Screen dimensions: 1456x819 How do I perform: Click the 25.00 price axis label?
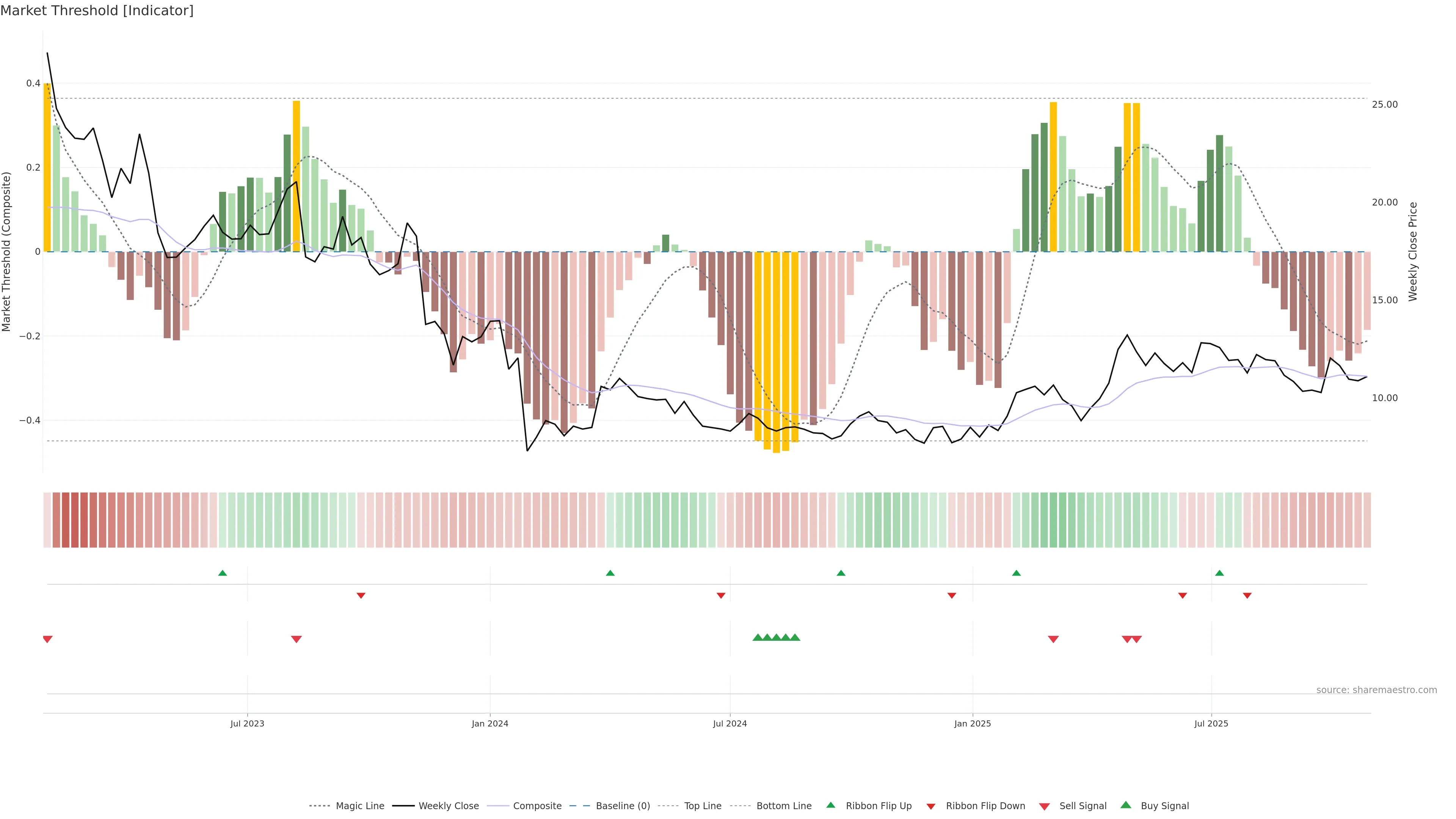coord(1385,105)
